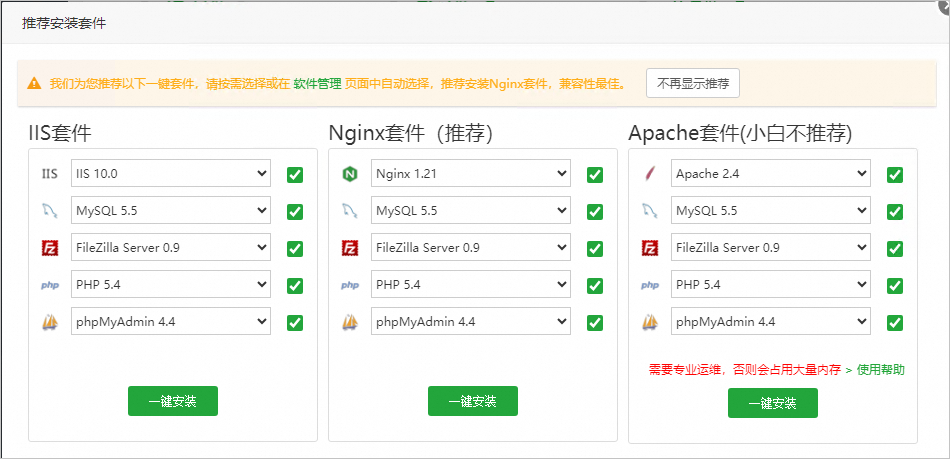Viewport: 950px width, 459px height.
Task: Open the 软件管理 link in the notice
Action: (317, 84)
